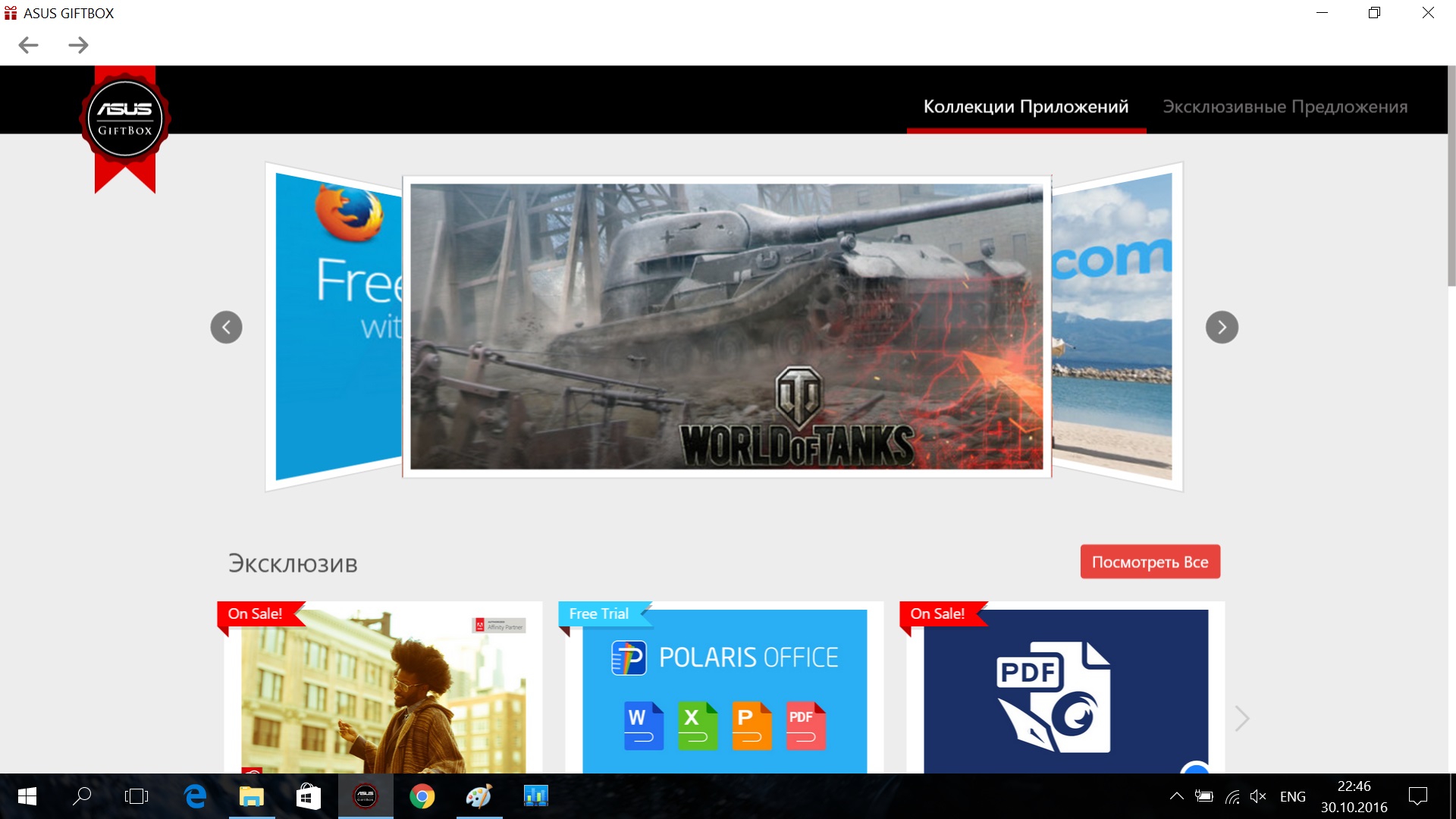Launch Google Chrome from taskbar
Screen dimensions: 1456x819
click(422, 796)
